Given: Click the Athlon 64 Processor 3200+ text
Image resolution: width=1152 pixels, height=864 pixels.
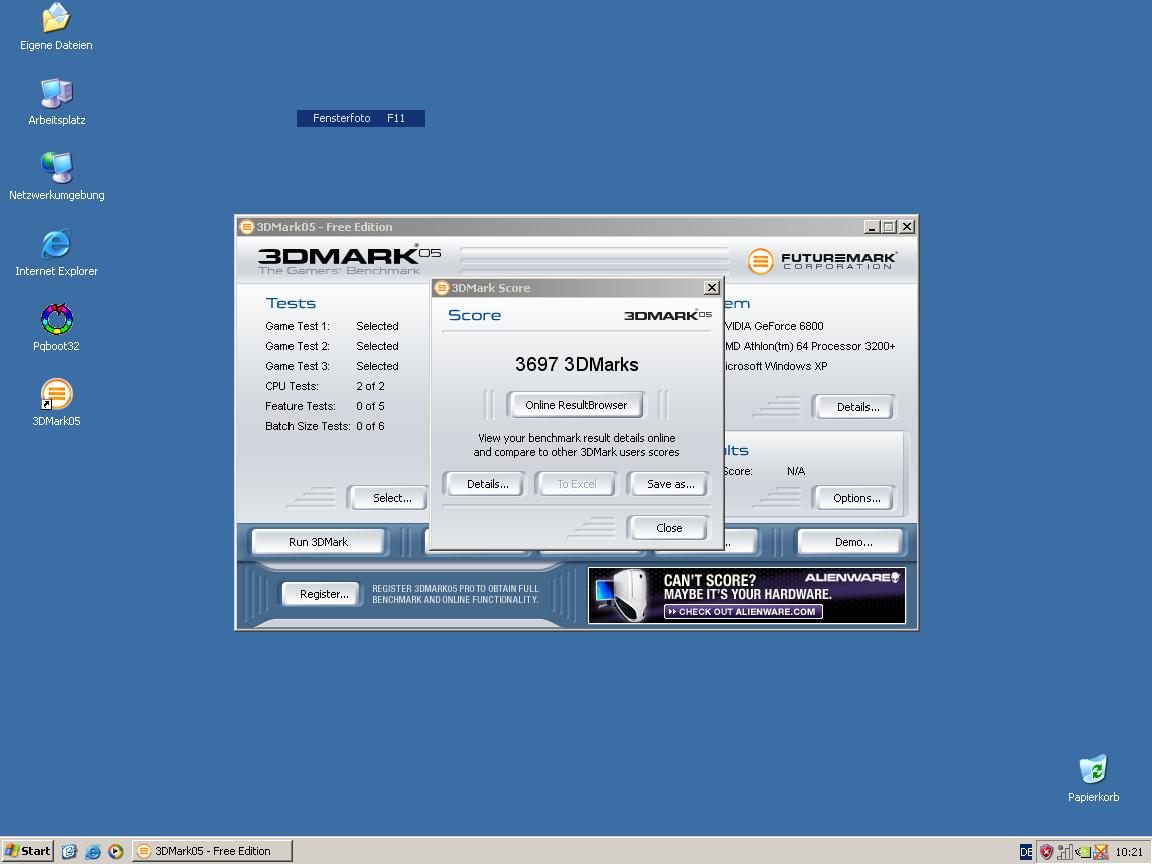Looking at the screenshot, I should click(810, 346).
